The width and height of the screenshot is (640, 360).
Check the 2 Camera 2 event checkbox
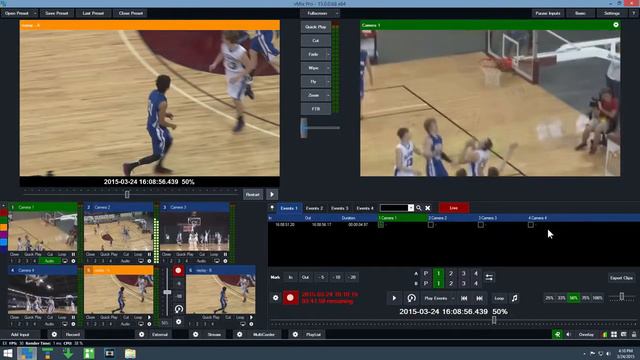coord(431,224)
